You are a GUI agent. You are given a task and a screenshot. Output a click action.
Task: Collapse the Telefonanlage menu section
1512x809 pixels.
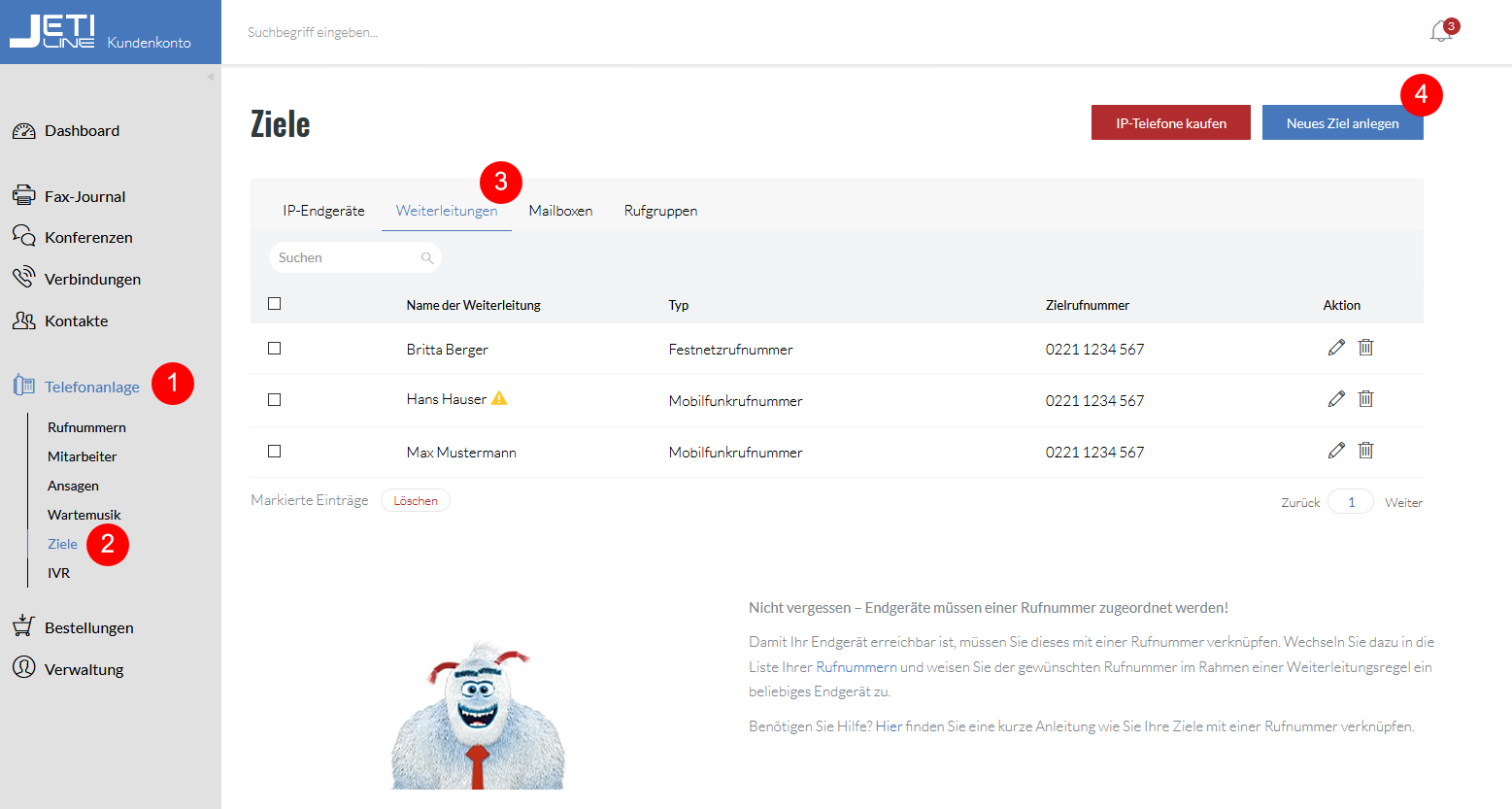(x=91, y=387)
